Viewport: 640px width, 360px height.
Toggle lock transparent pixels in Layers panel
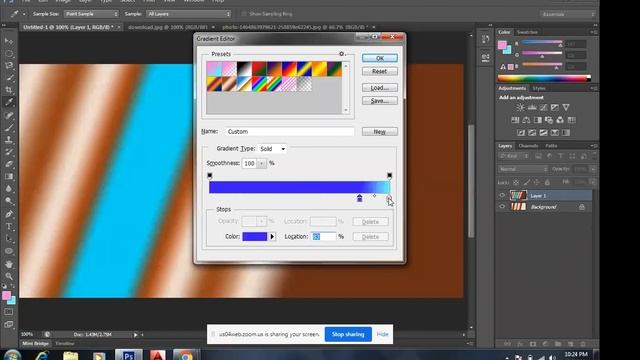tap(516, 182)
